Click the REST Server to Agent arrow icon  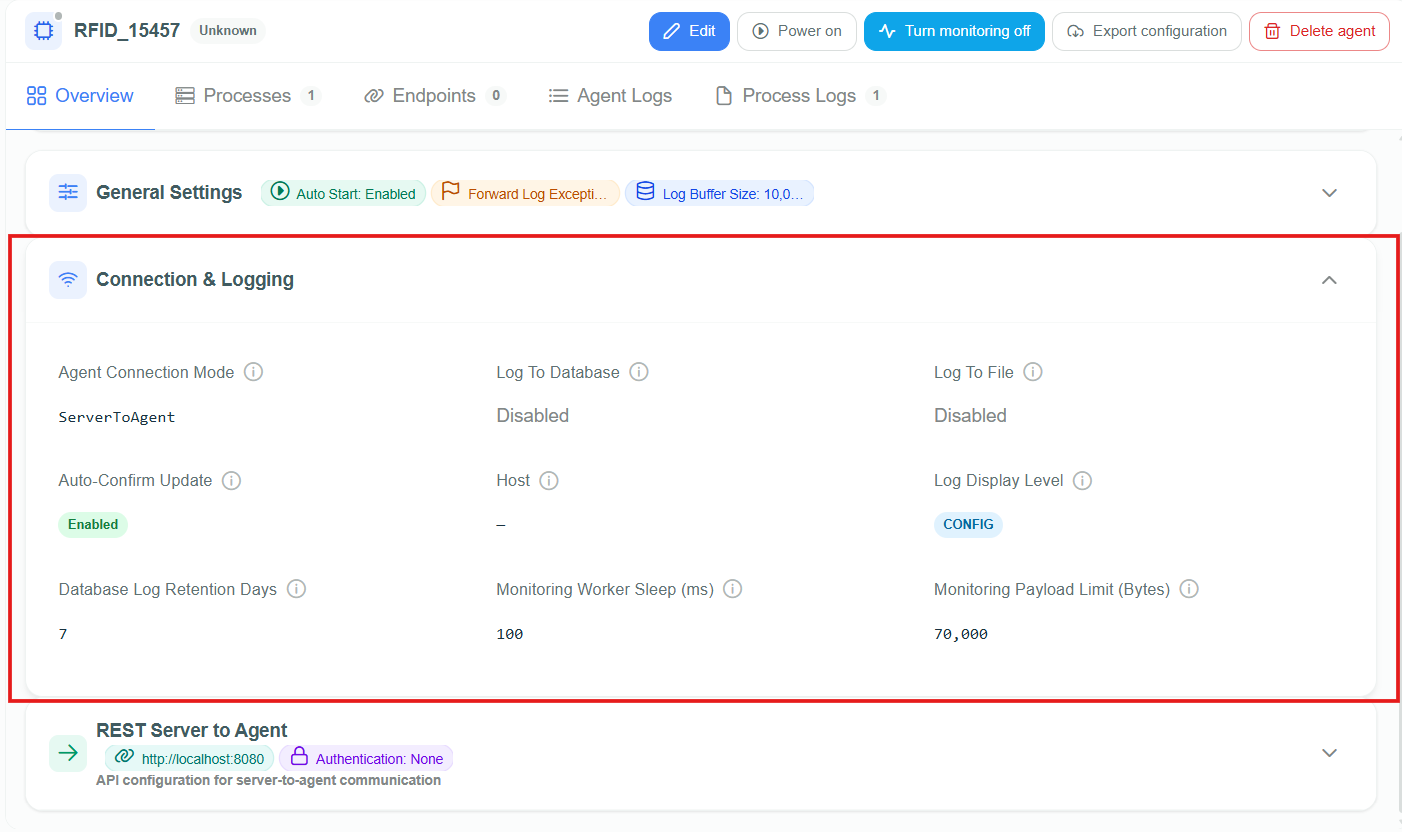68,753
